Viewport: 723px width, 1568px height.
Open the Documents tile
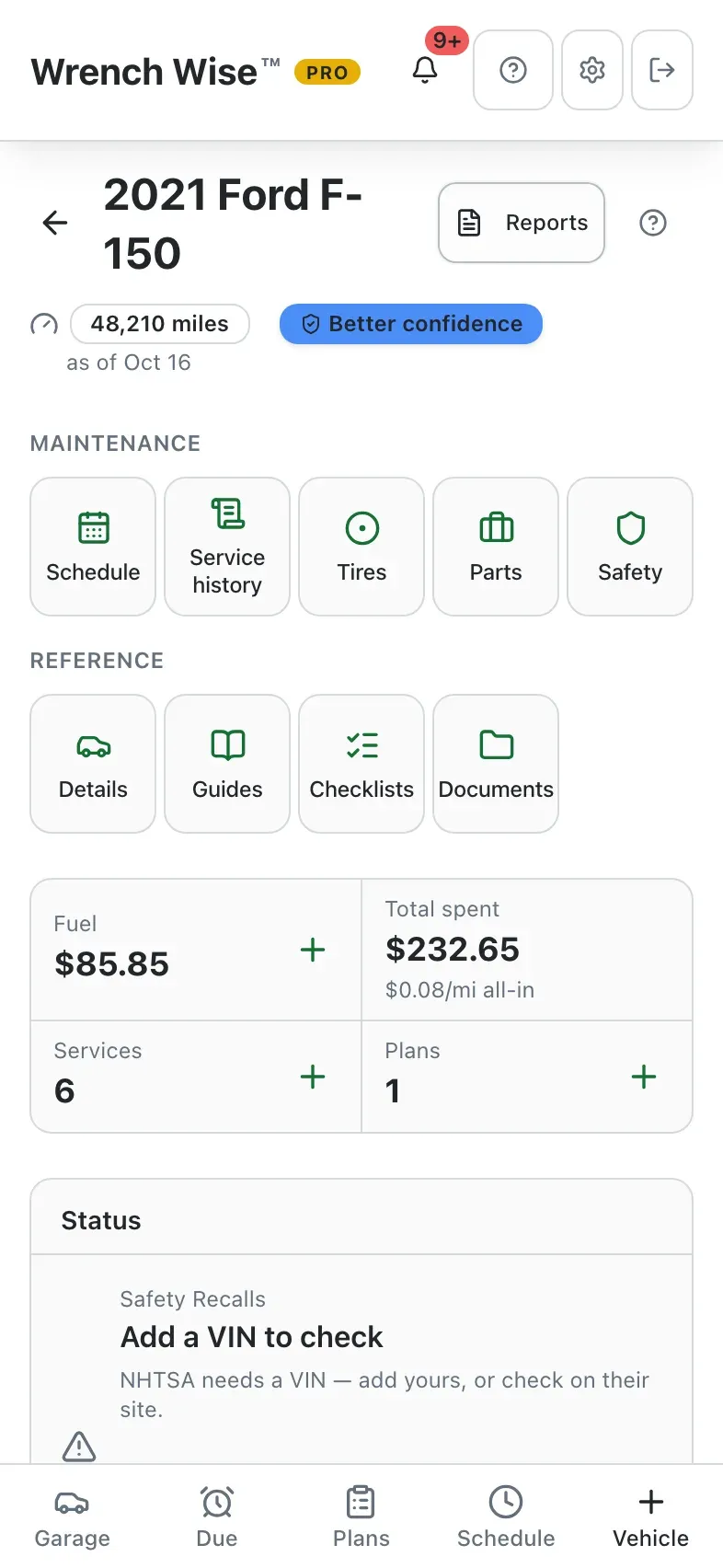coord(496,764)
